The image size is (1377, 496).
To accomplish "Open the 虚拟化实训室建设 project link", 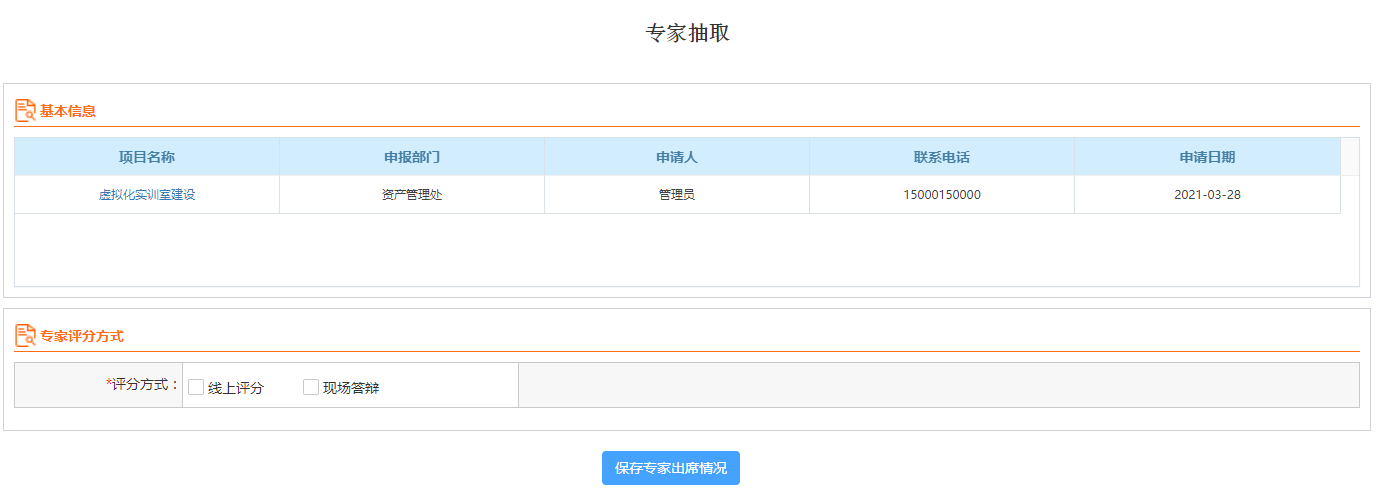I will (147, 195).
